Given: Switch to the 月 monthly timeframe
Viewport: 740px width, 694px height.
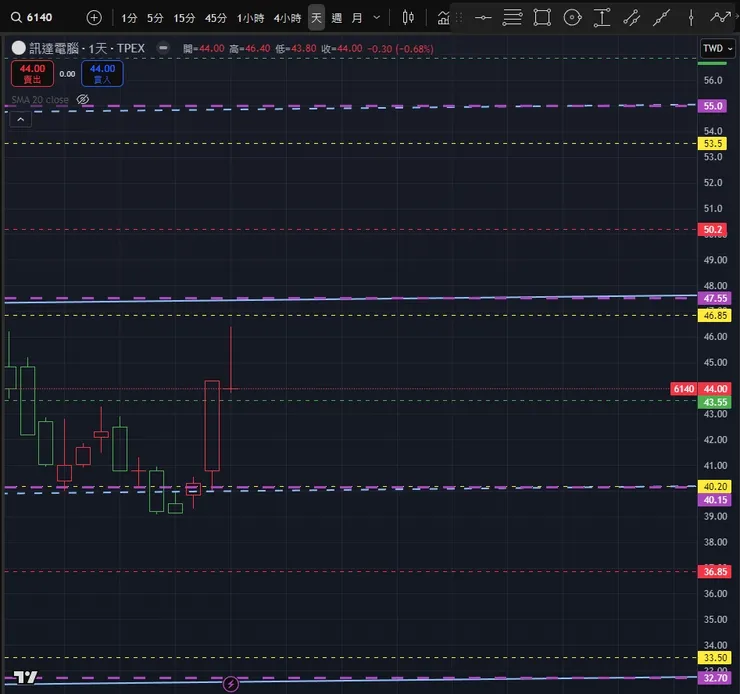Looking at the screenshot, I should coord(357,18).
